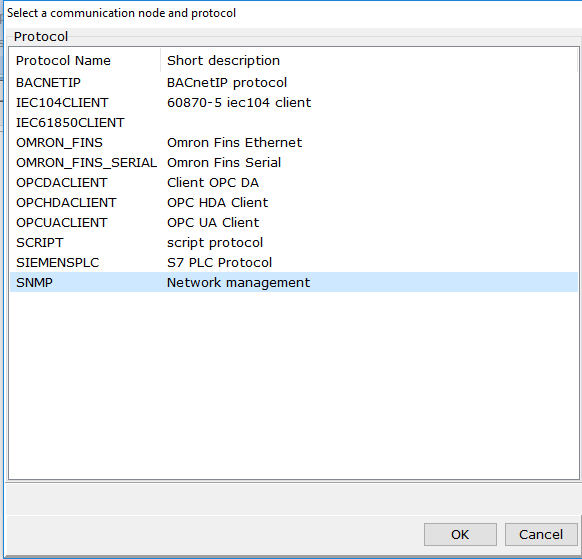Select the OPCDACLIENT protocol row

pos(294,183)
